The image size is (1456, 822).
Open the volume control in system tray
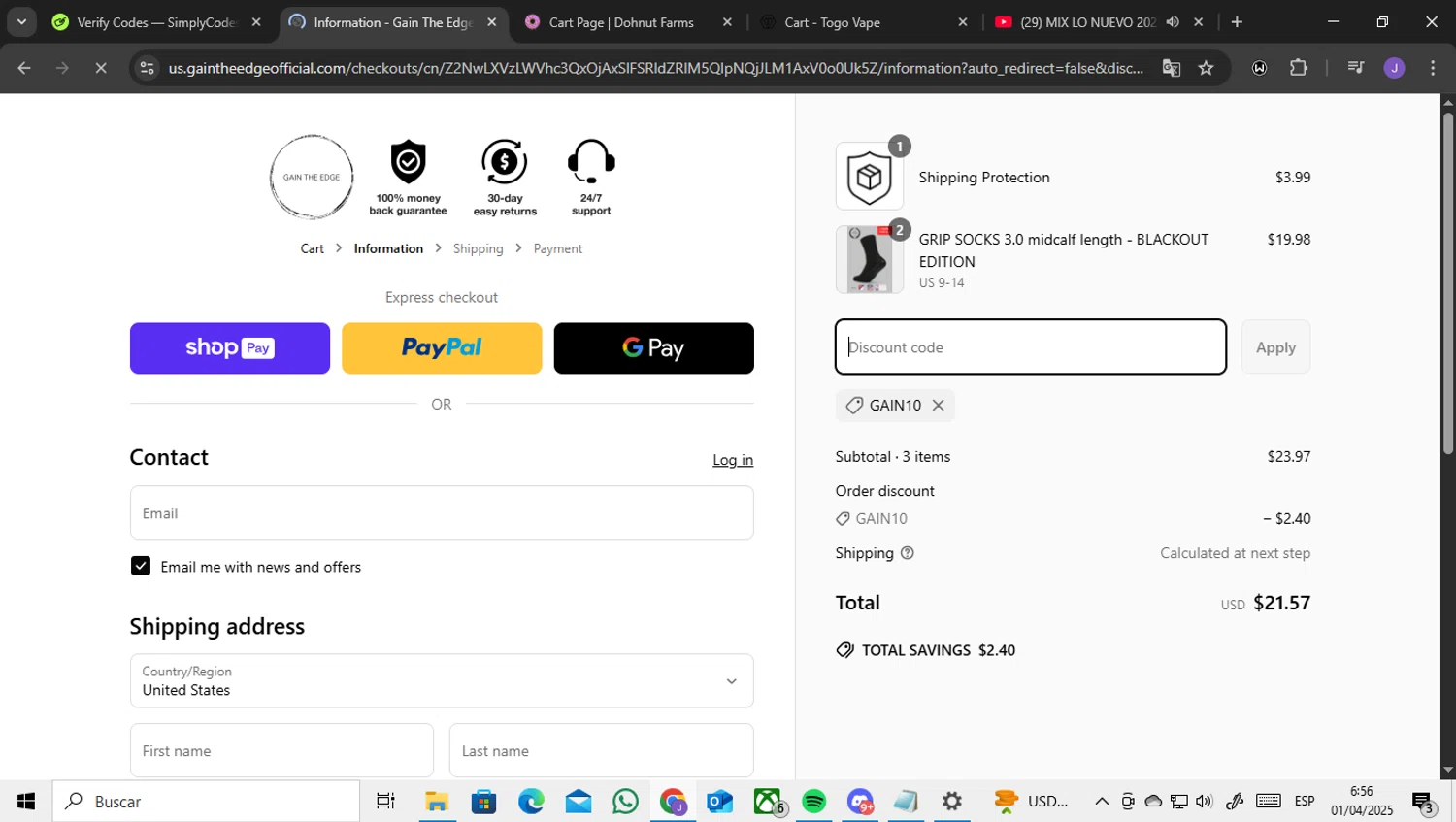click(x=1205, y=802)
